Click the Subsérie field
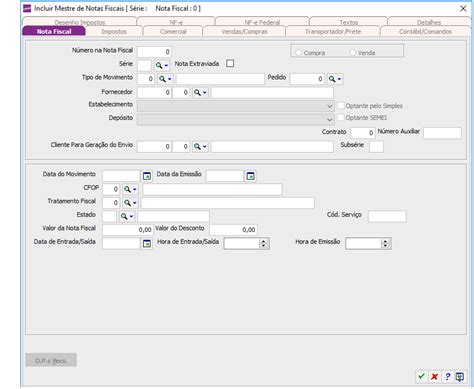This screenshot has height=389, width=474. [x=376, y=146]
